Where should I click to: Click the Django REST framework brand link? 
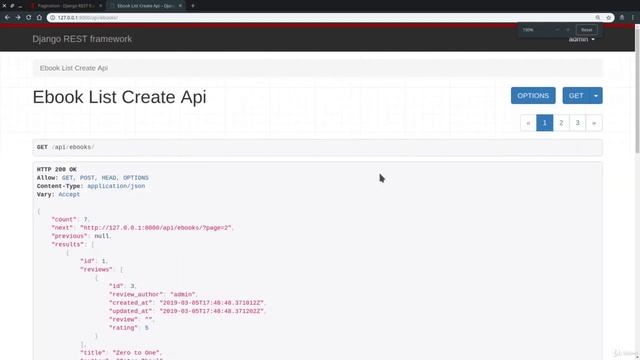[x=82, y=39]
